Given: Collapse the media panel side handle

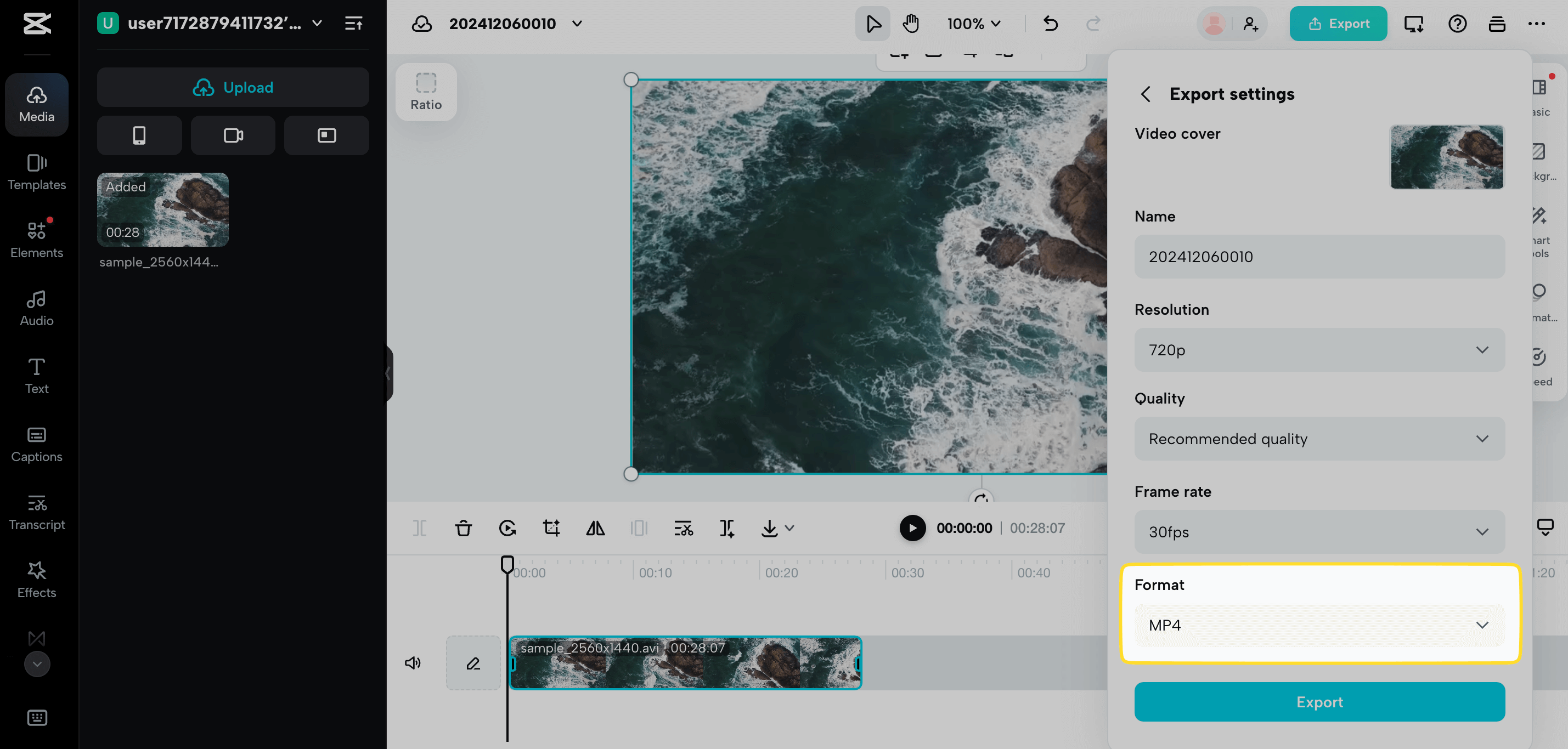Looking at the screenshot, I should click(x=388, y=373).
